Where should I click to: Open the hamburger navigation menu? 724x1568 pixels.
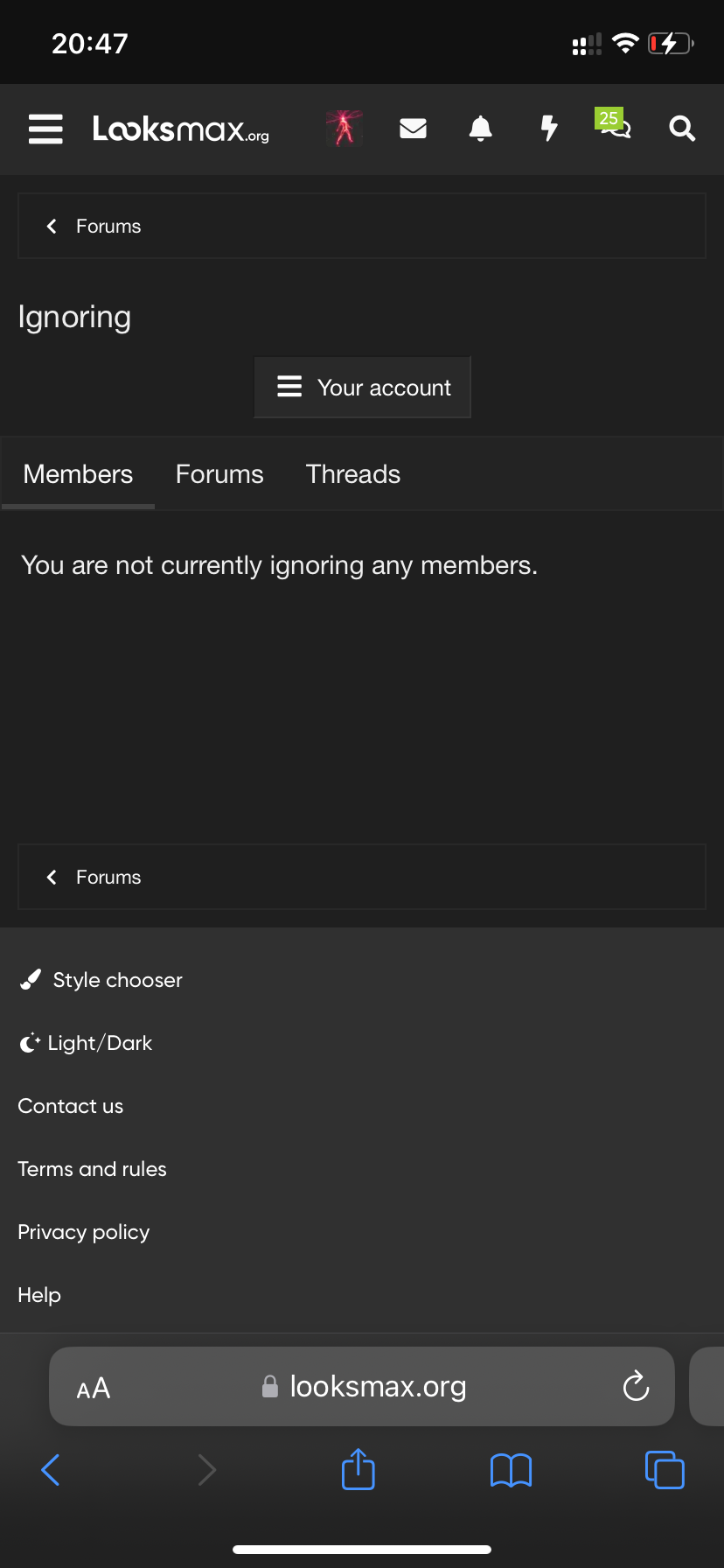point(45,129)
